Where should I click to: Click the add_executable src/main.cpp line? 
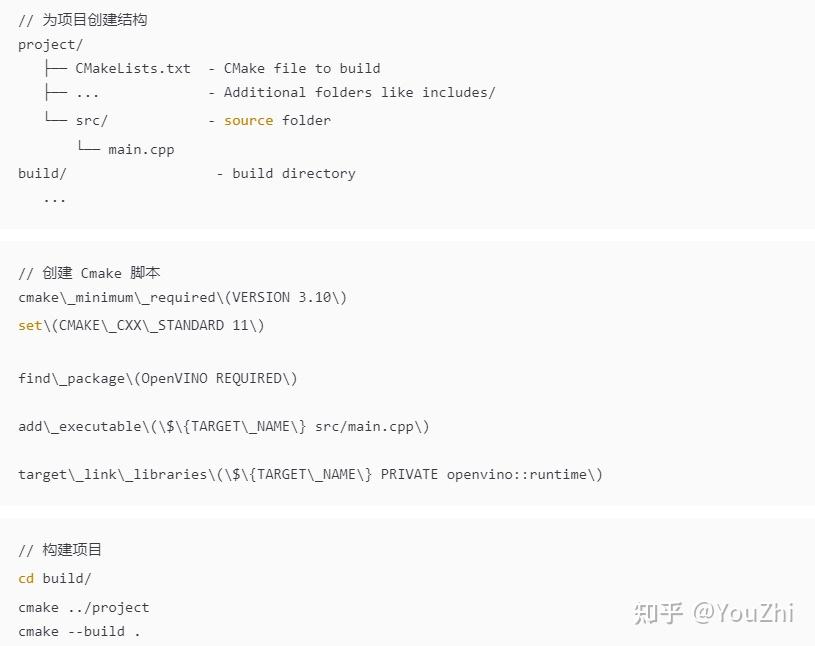223,426
